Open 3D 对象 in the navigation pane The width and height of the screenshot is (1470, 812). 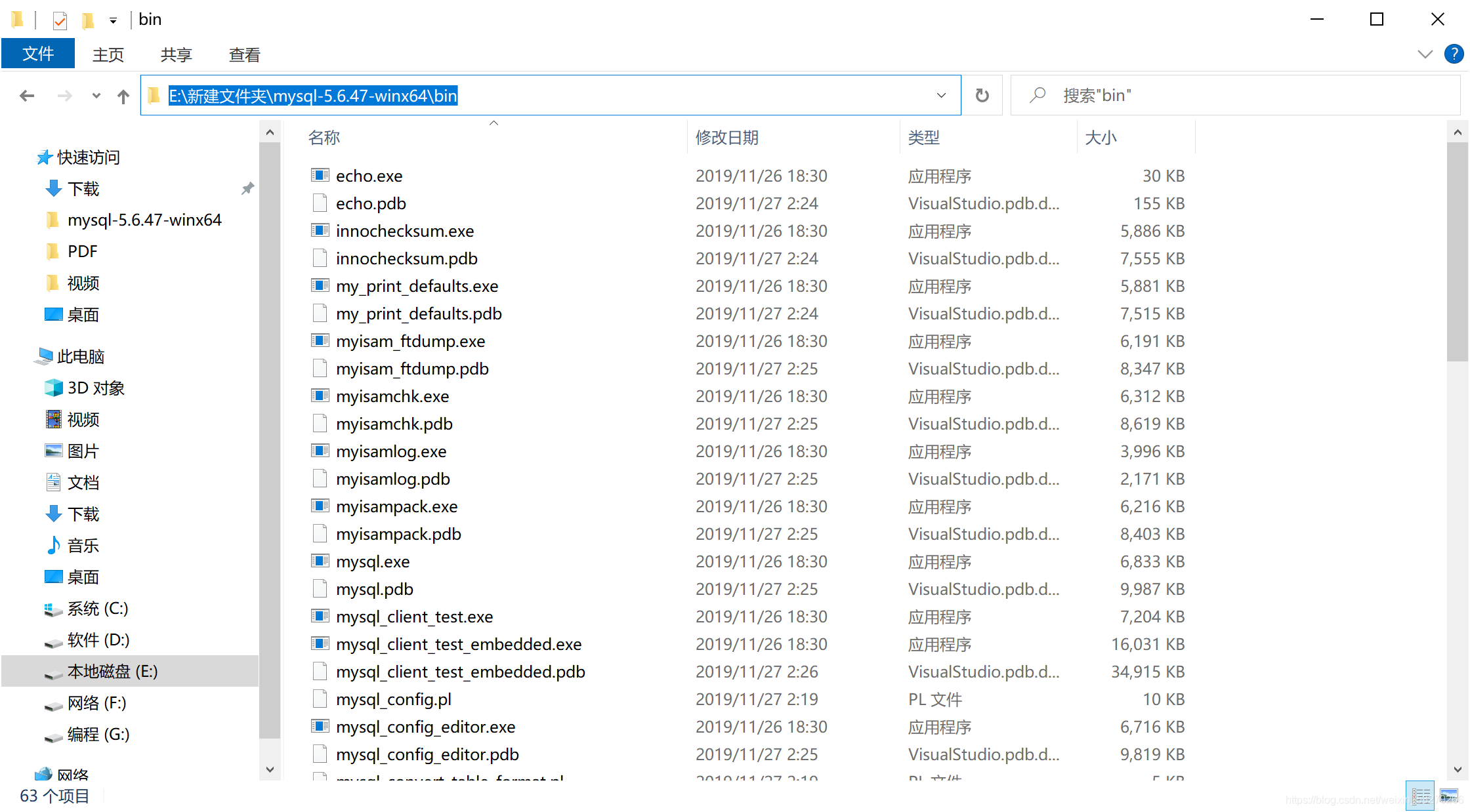[96, 388]
